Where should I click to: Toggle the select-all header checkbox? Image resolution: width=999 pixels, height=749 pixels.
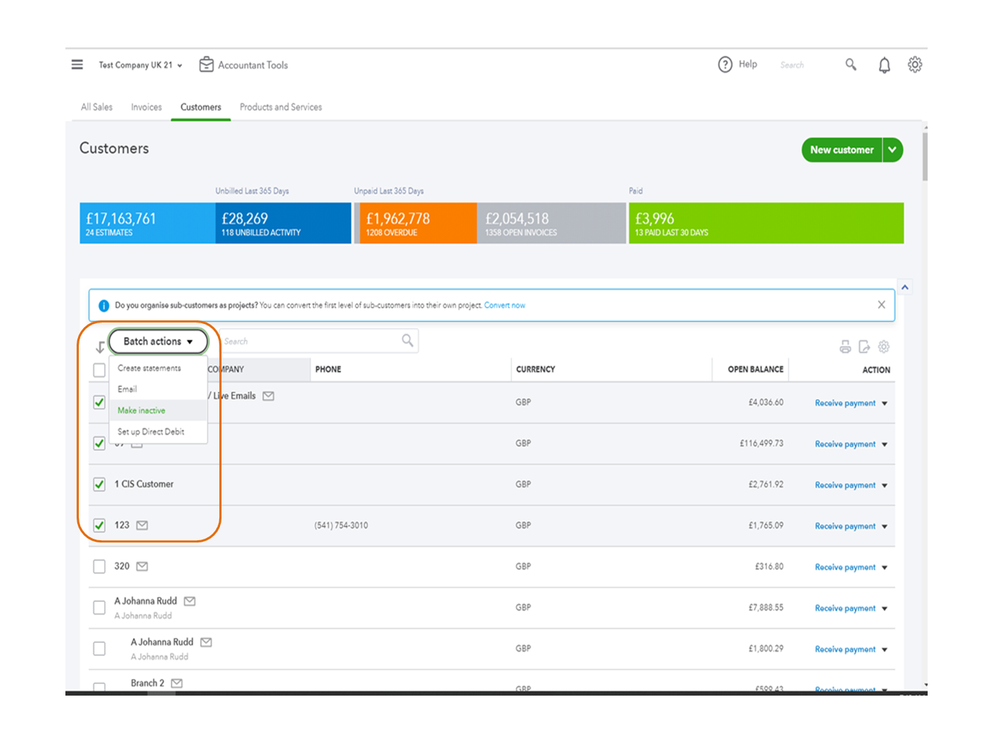click(99, 370)
